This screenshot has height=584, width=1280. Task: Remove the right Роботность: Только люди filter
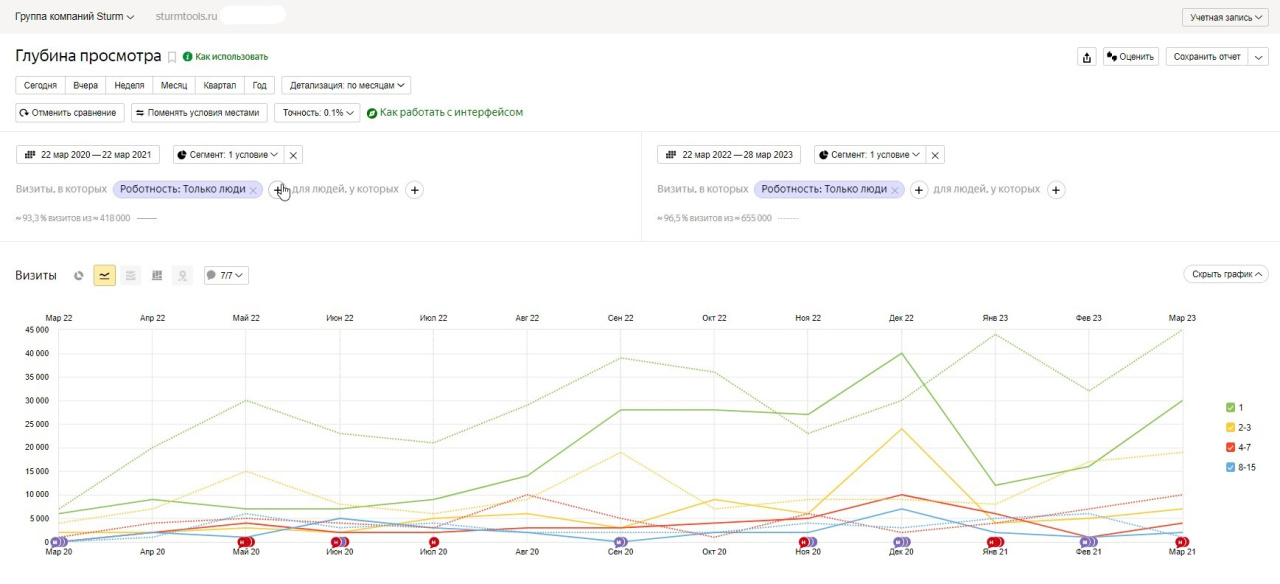895,189
